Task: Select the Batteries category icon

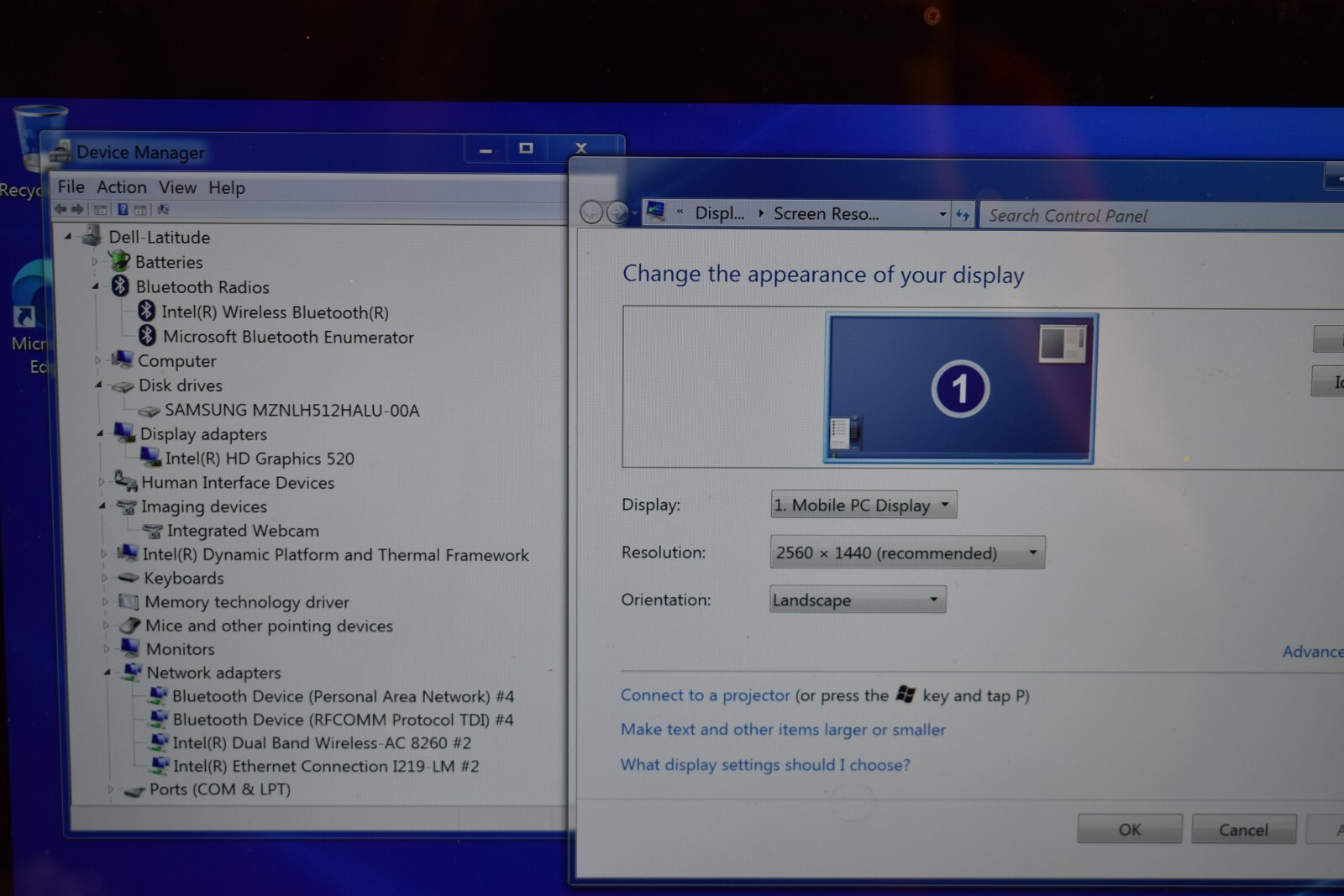Action: point(120,261)
